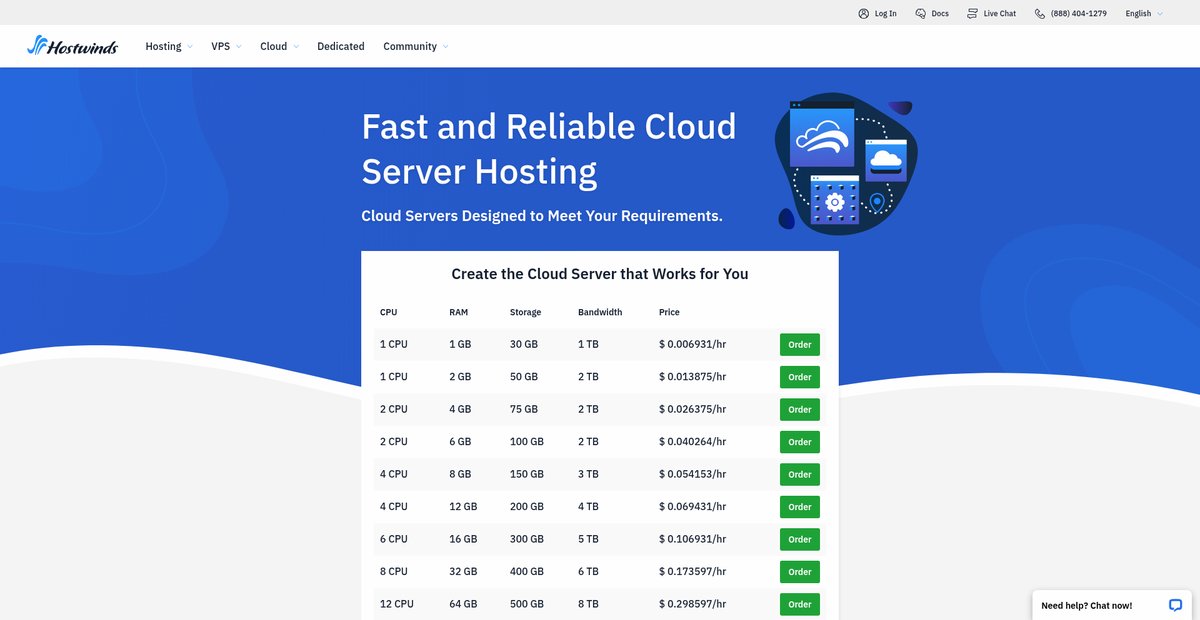Click the Price column header

tap(669, 312)
